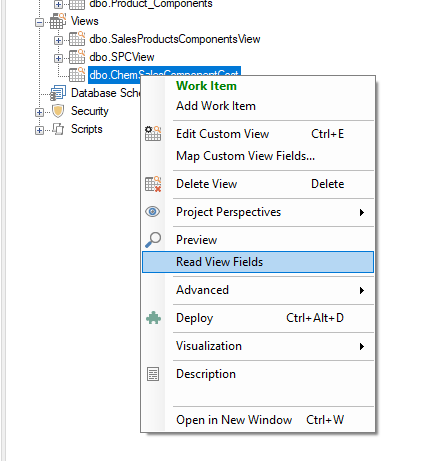Click the Description document icon
The image size is (440, 461).
tap(153, 374)
